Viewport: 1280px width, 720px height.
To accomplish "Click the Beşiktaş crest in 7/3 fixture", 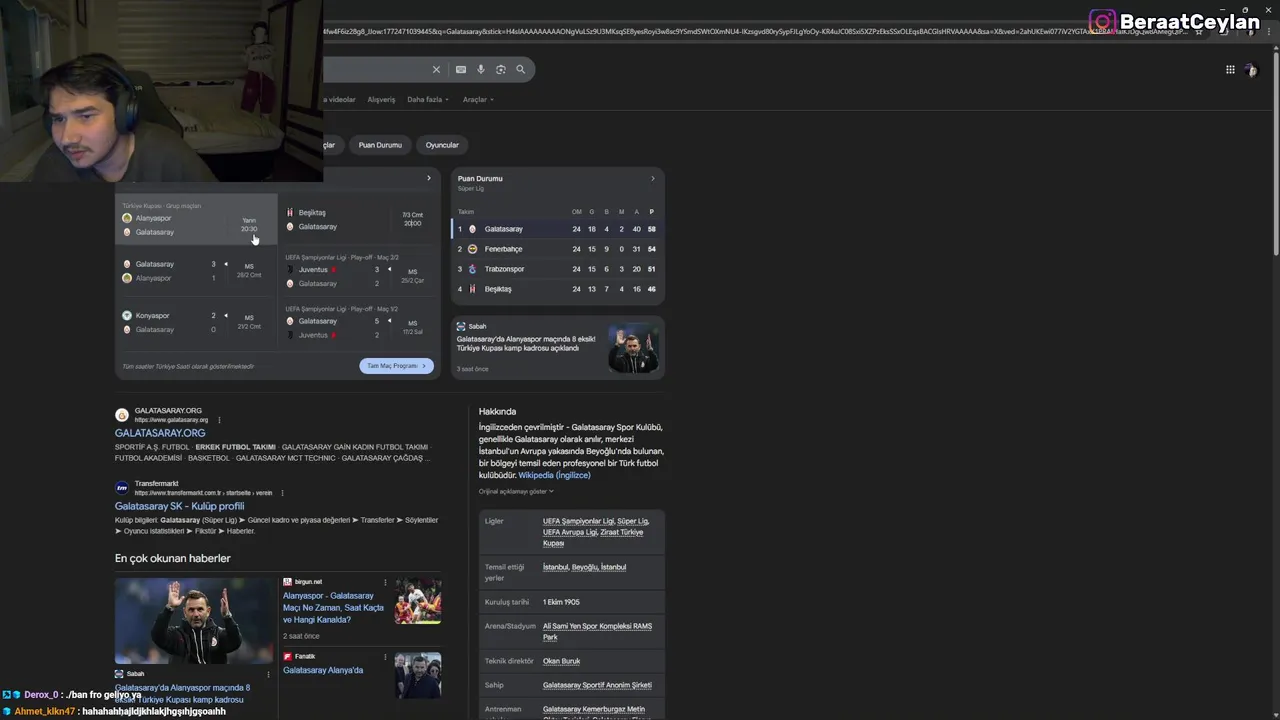I will point(290,212).
